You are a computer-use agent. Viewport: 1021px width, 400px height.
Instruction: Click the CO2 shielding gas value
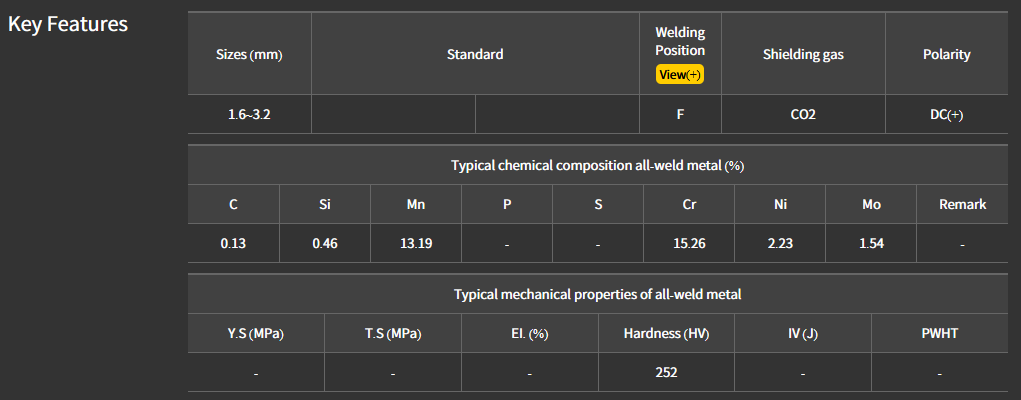pyautogui.click(x=803, y=115)
